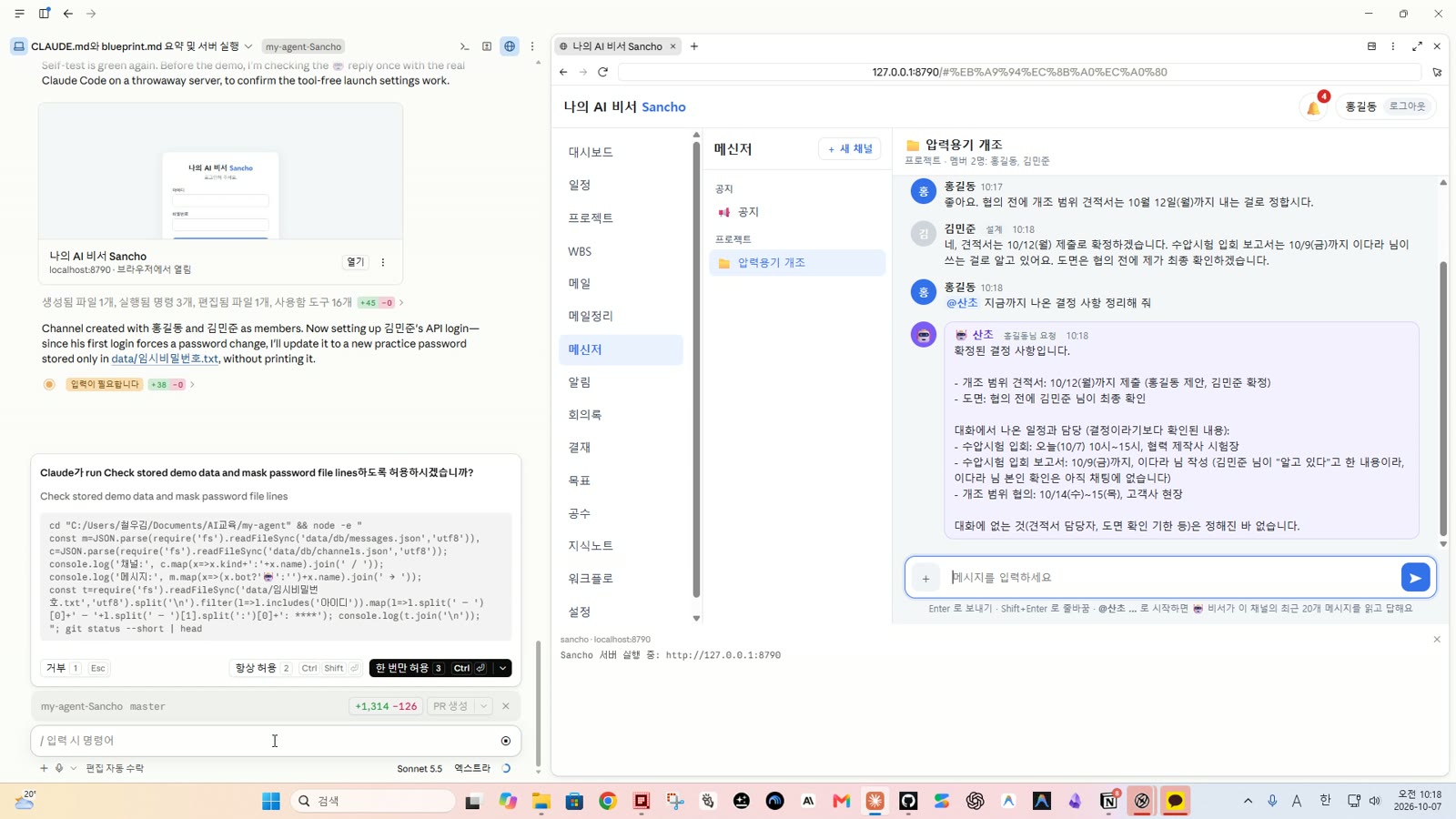Open 대시보드 in Sancho sidebar
Viewport: 1456px width, 819px height.
[621, 152]
